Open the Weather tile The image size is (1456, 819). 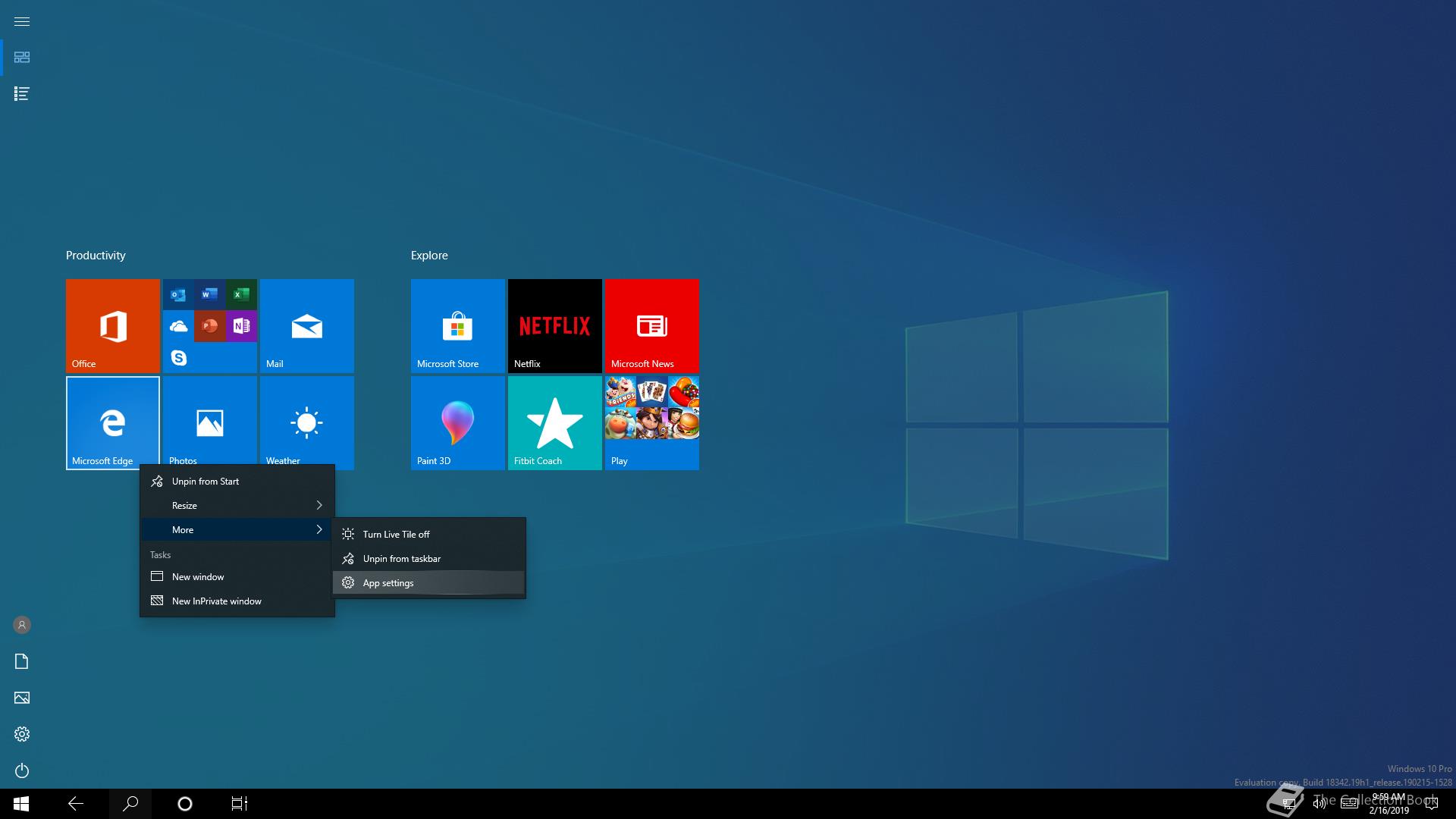tap(307, 421)
